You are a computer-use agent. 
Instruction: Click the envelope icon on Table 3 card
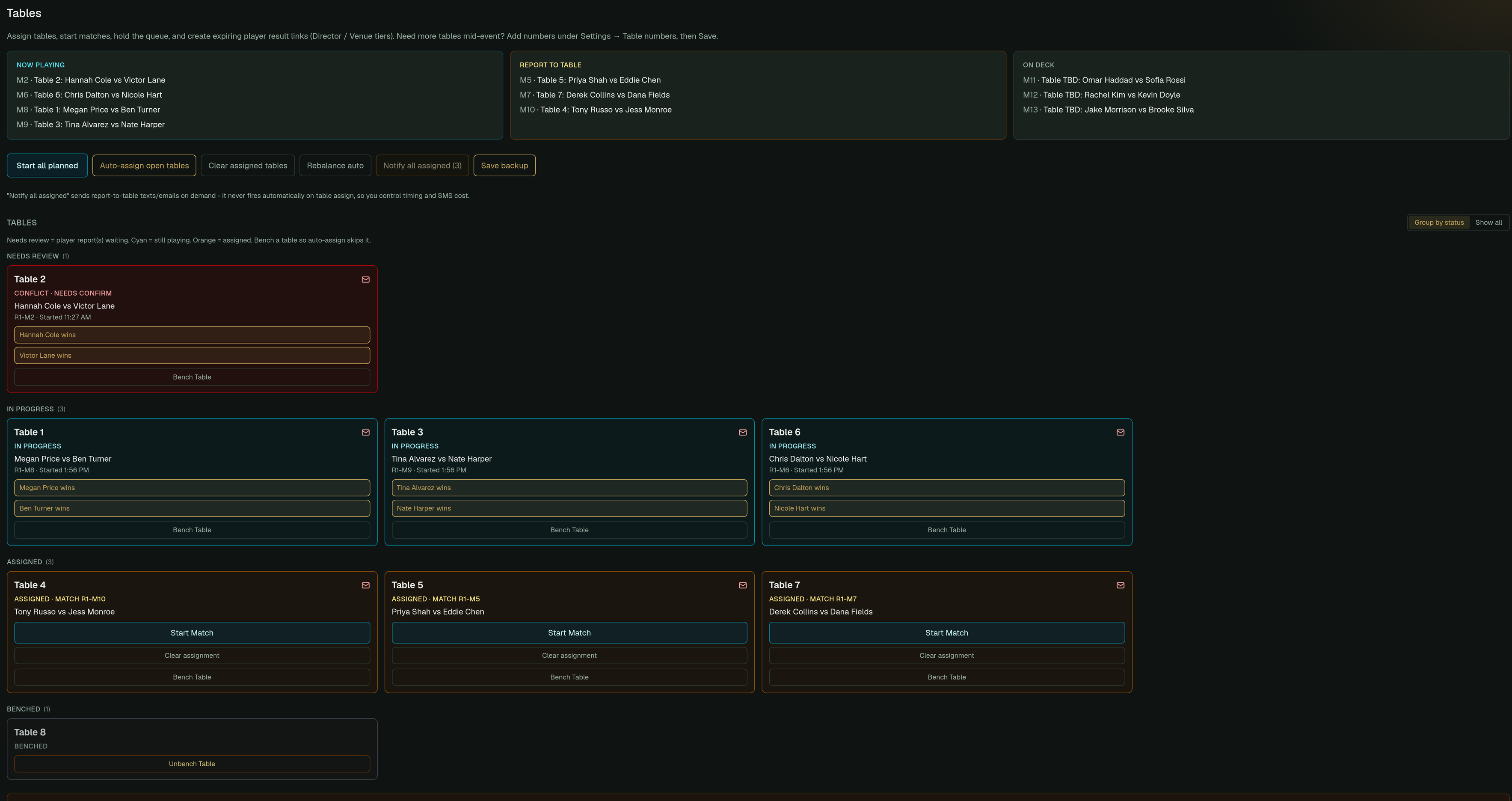pos(742,433)
